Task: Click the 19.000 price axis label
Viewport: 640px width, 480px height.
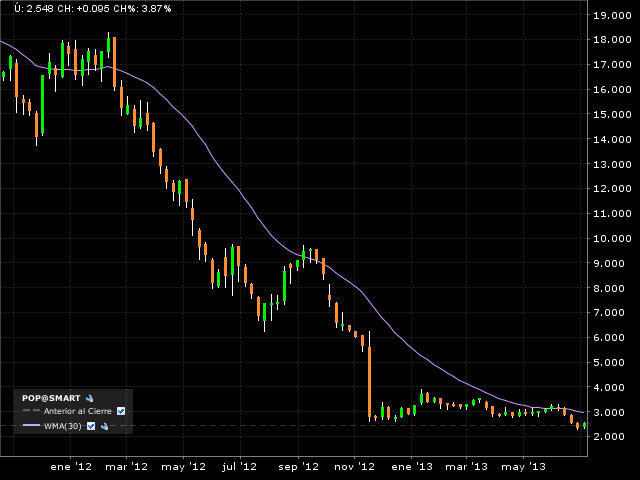Action: 612,16
